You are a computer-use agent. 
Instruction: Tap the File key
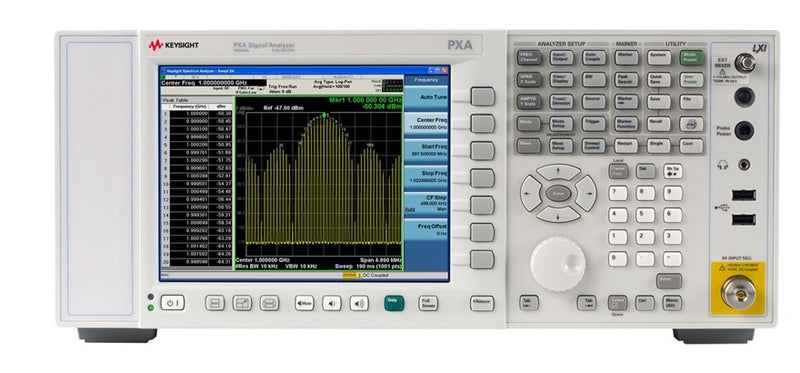tap(691, 102)
